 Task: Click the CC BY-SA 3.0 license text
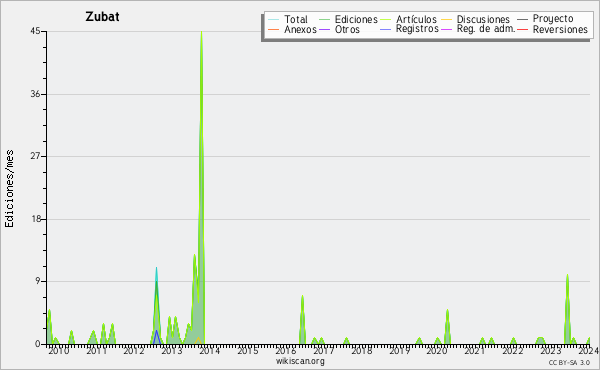(569, 362)
